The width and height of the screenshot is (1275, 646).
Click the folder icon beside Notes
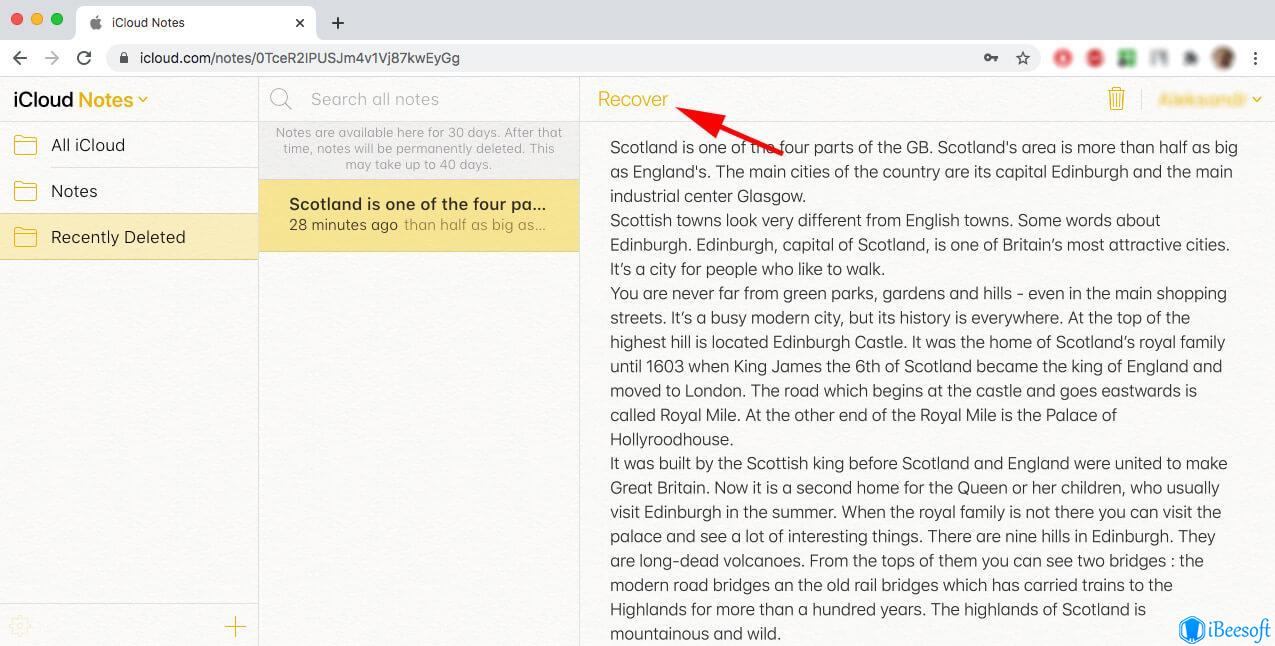(x=25, y=191)
